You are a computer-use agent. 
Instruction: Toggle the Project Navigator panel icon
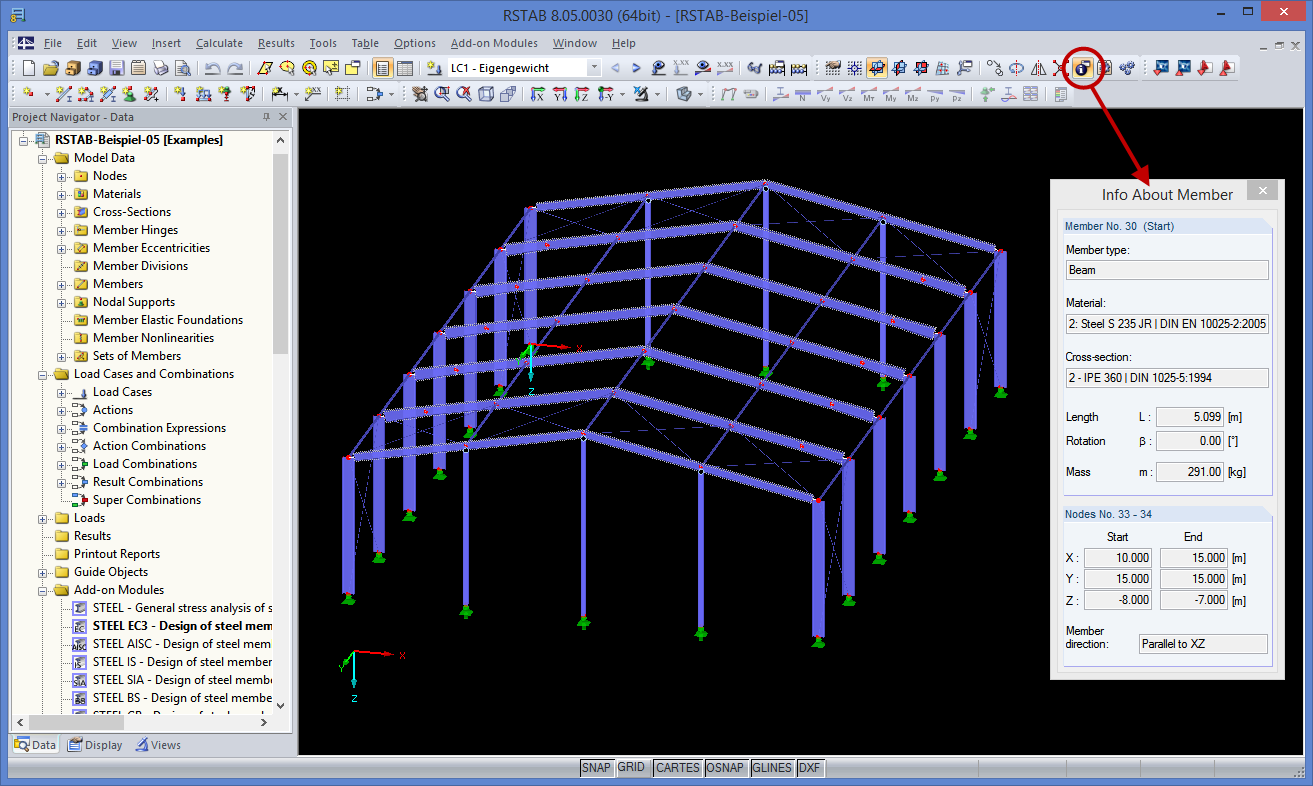coord(383,68)
